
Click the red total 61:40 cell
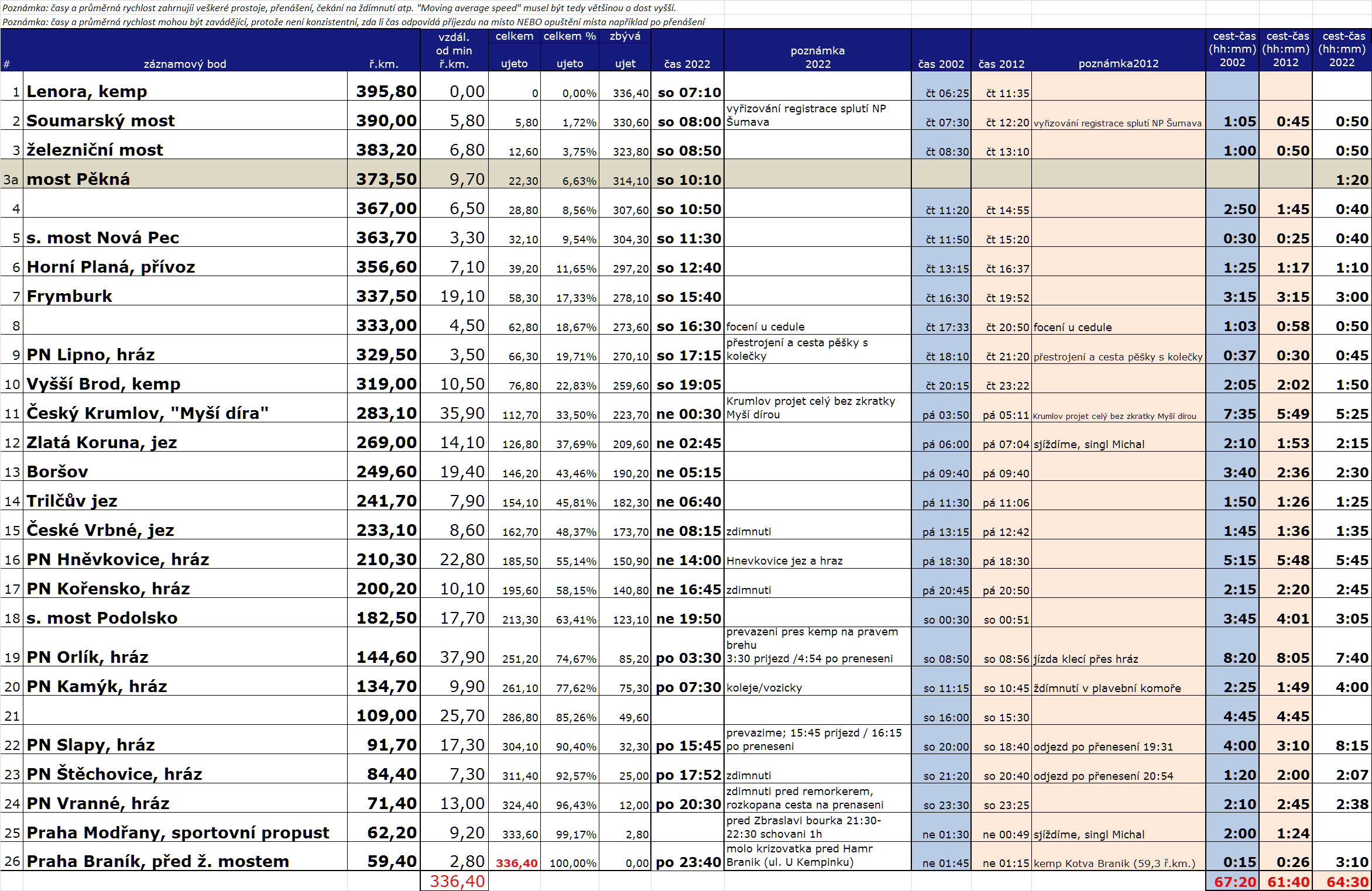point(1288,882)
